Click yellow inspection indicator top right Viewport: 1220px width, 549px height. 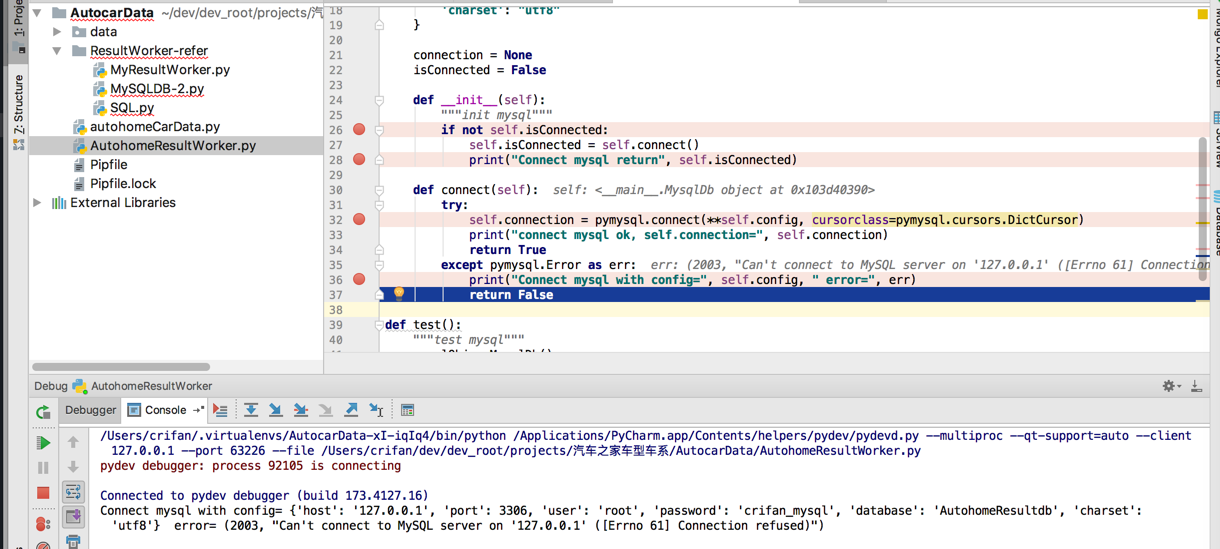(x=1203, y=14)
